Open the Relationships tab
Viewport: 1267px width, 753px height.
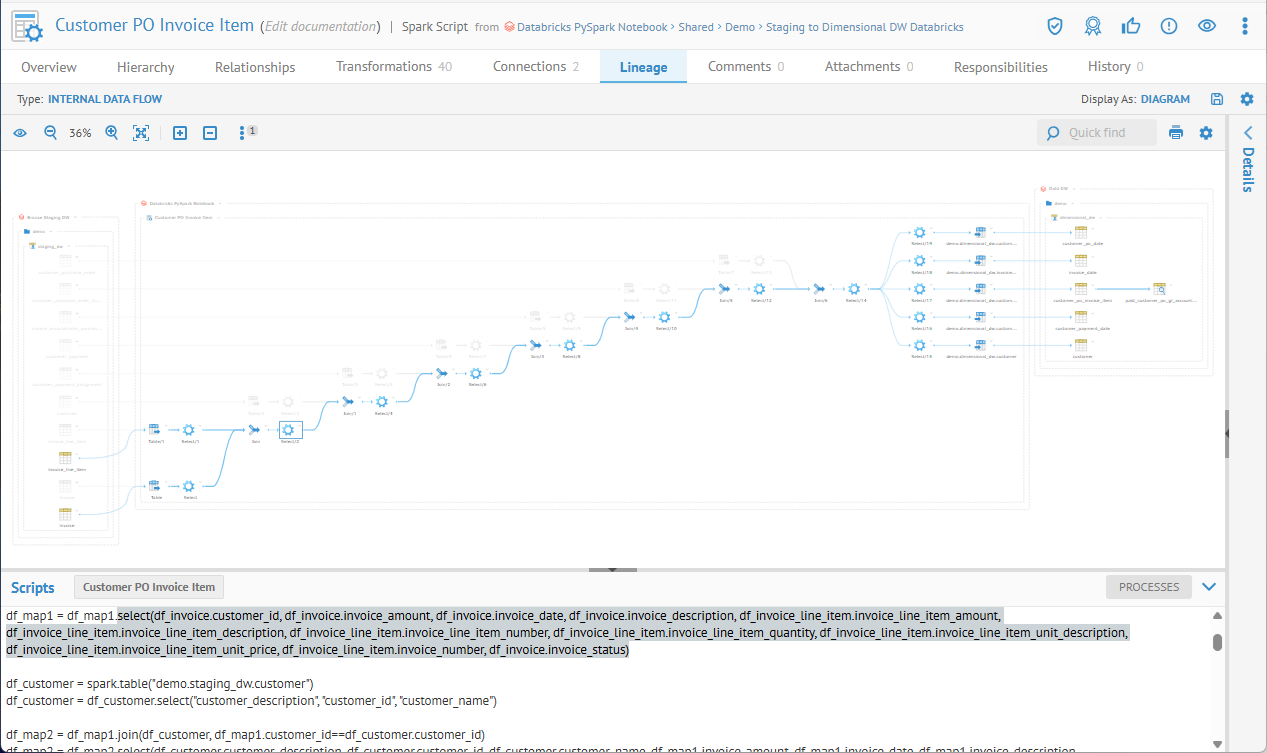pyautogui.click(x=255, y=67)
